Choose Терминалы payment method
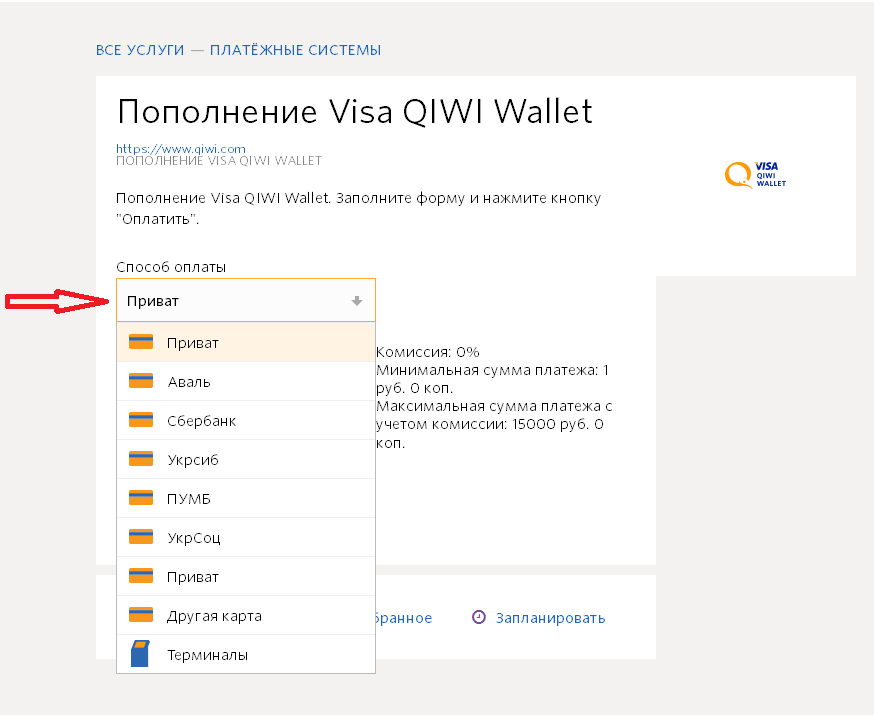The image size is (874, 723). click(x=207, y=655)
